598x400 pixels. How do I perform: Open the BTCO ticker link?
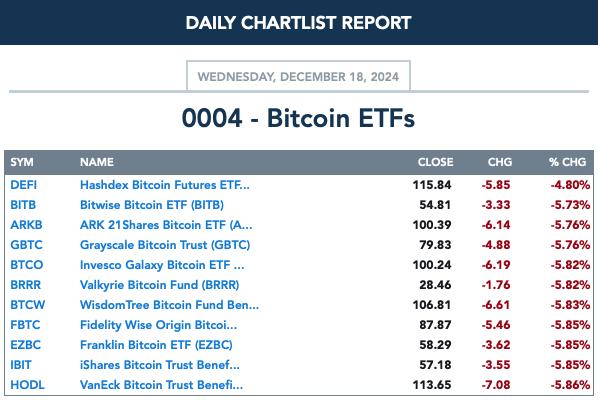[x=27, y=265]
